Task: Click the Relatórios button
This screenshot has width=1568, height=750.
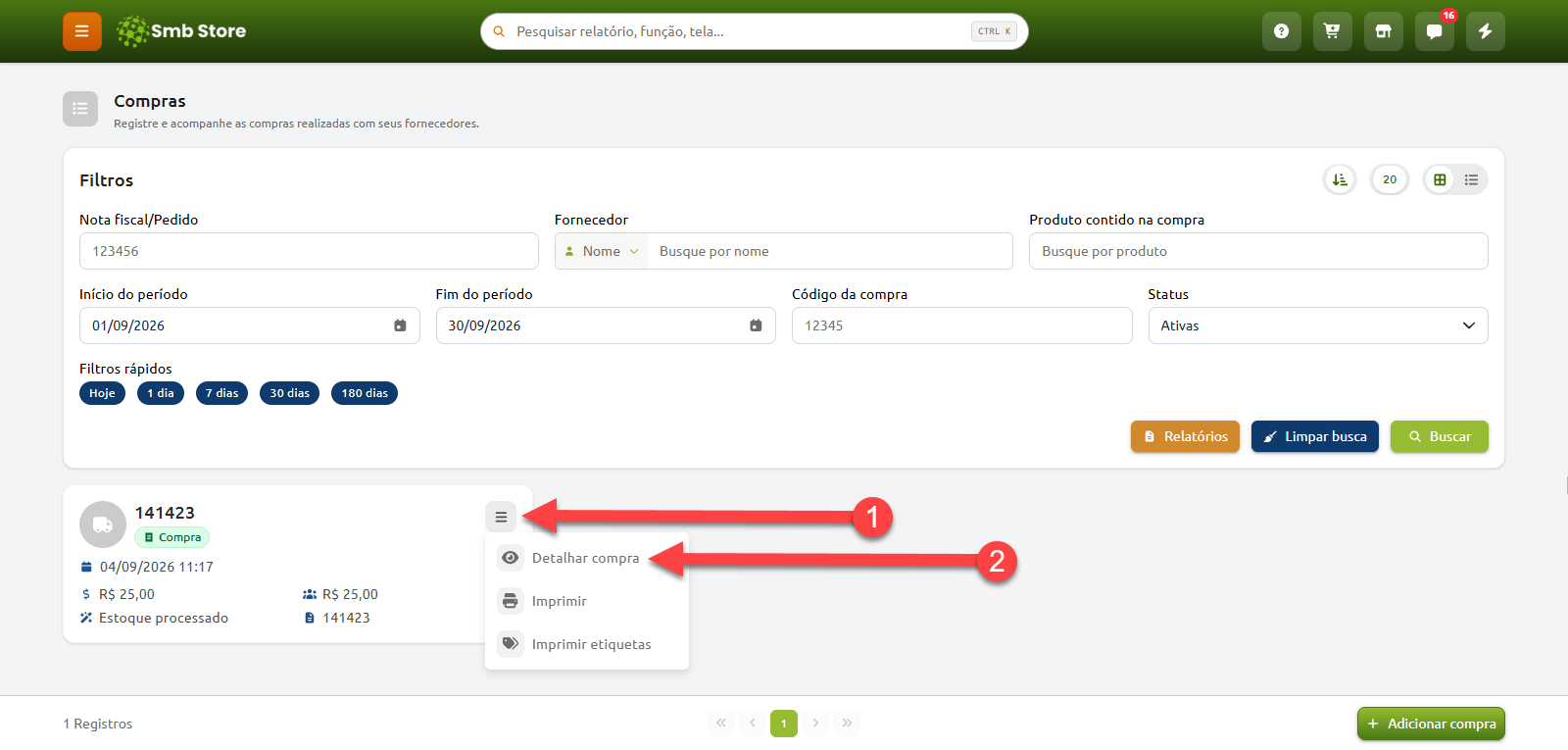Action: click(1185, 436)
